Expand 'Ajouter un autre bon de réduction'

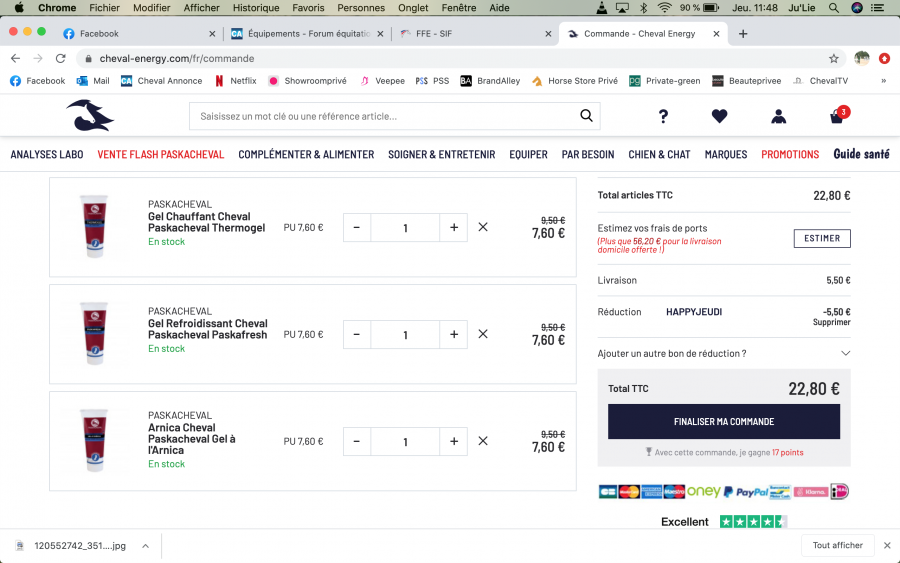point(845,353)
